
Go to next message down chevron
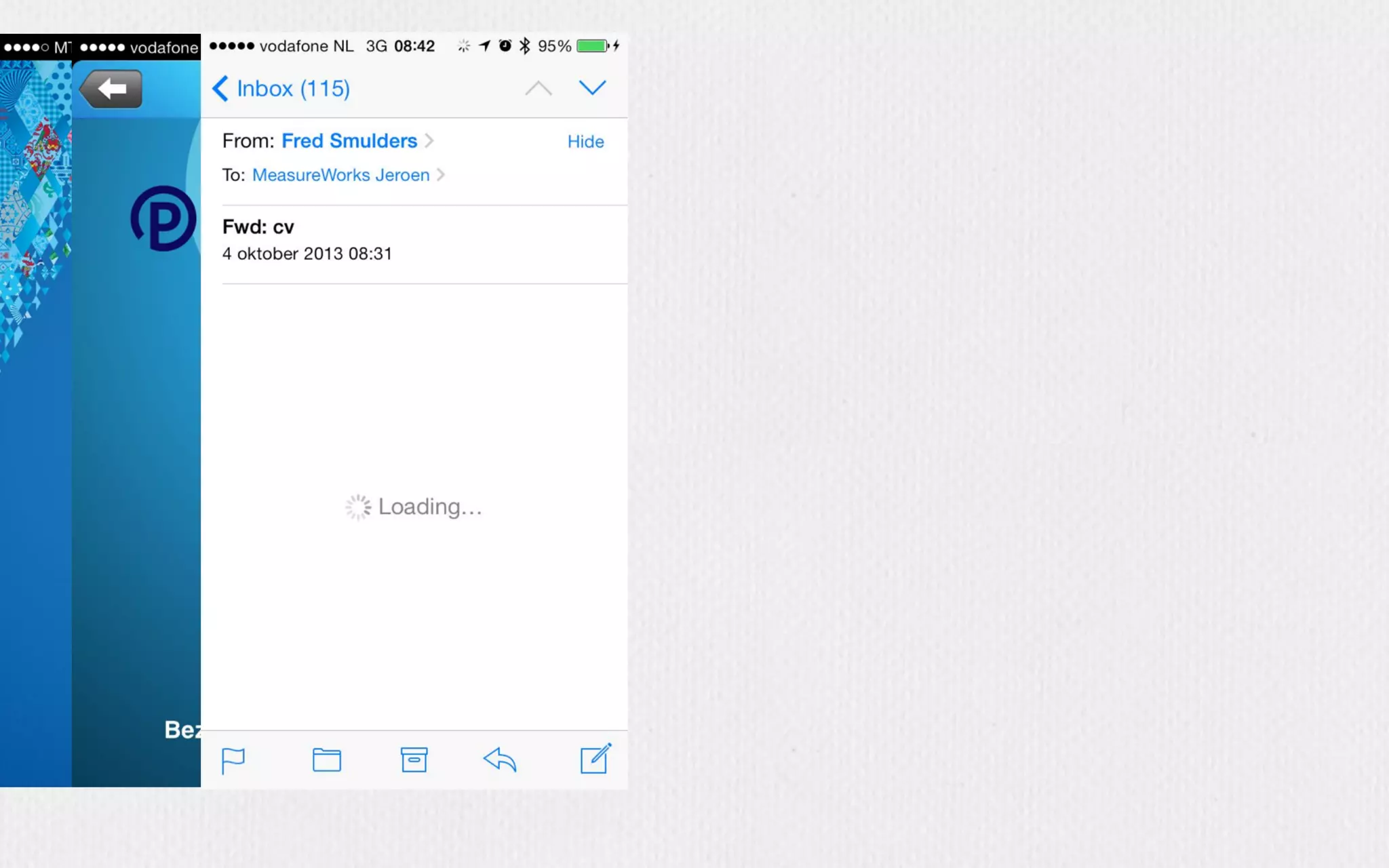[592, 88]
